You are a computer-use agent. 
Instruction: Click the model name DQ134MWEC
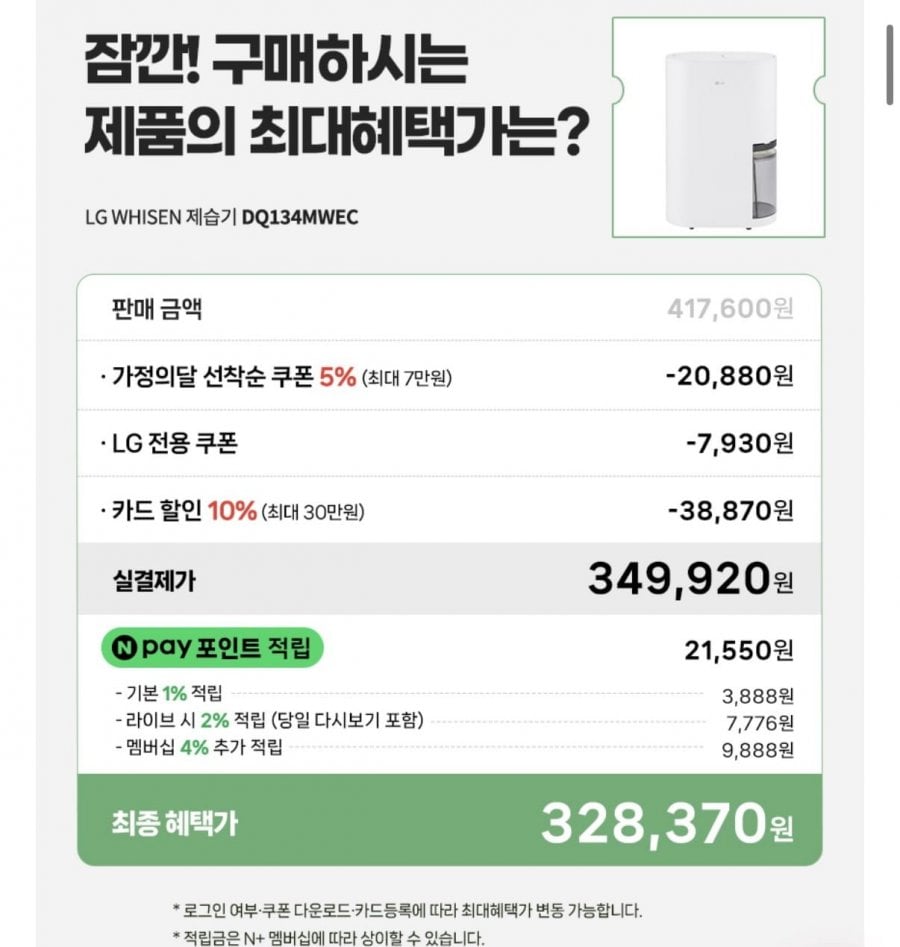300,216
